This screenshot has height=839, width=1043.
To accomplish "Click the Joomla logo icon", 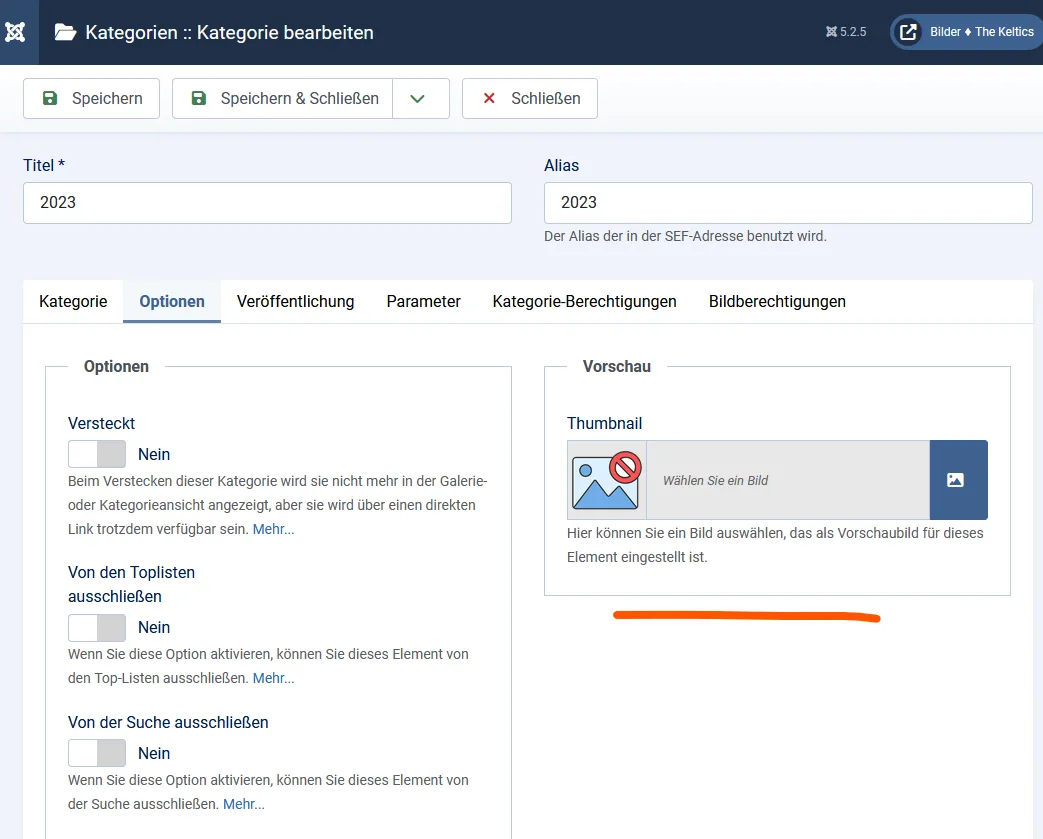I will [16, 32].
